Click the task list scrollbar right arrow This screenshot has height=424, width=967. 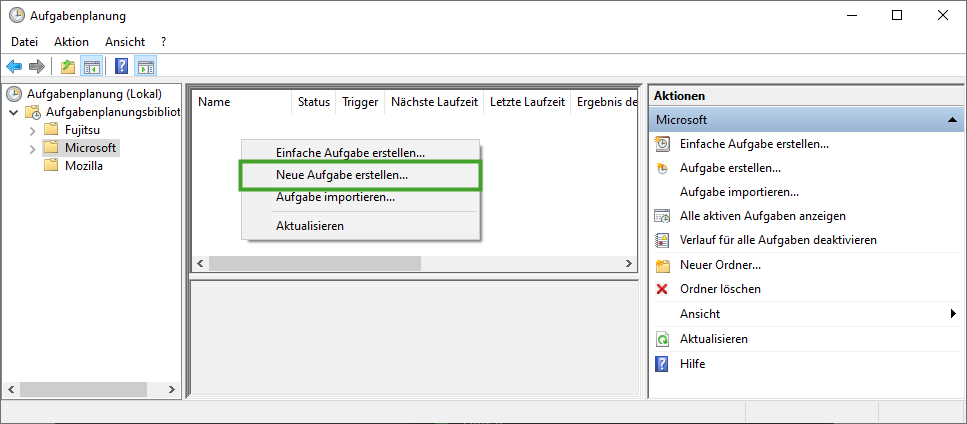pos(628,263)
